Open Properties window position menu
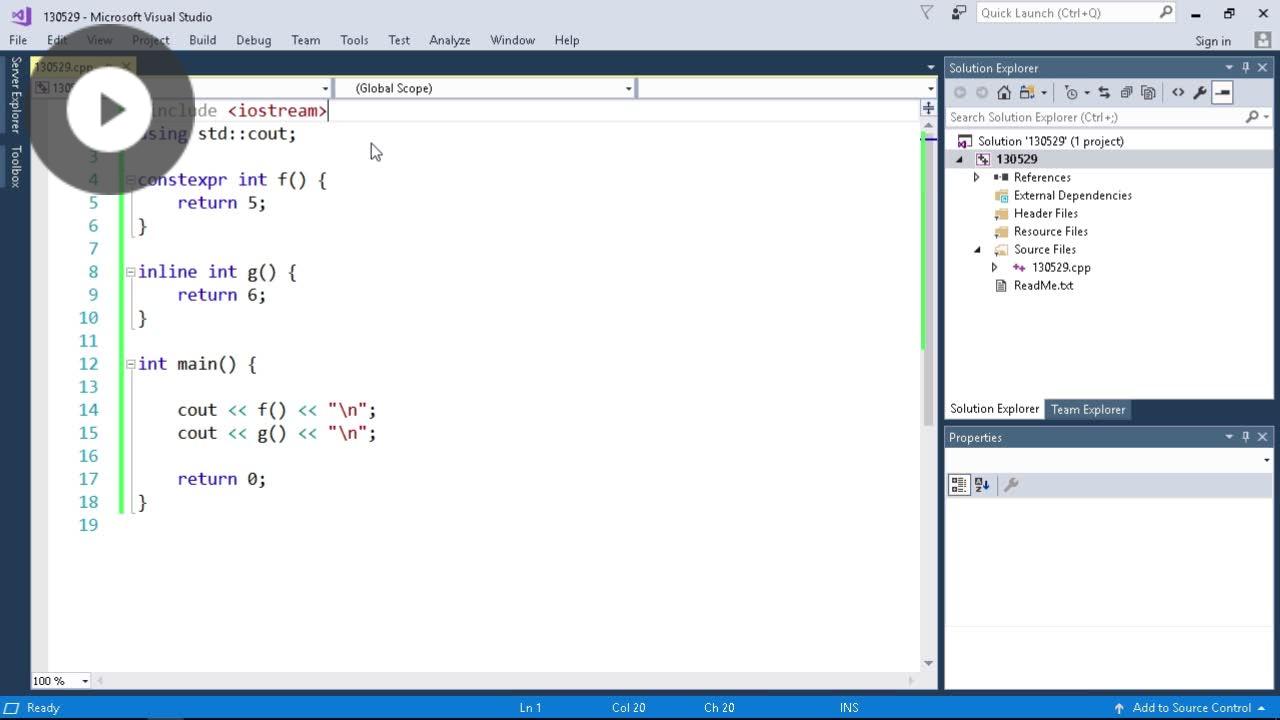 pos(1229,437)
